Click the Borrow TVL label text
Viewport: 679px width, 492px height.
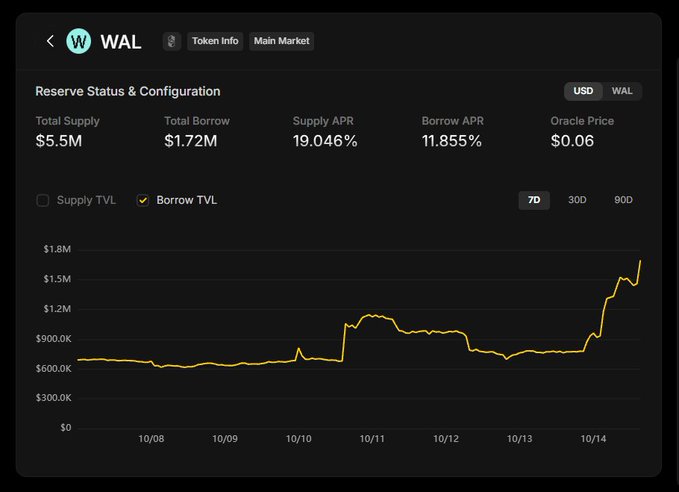(187, 200)
